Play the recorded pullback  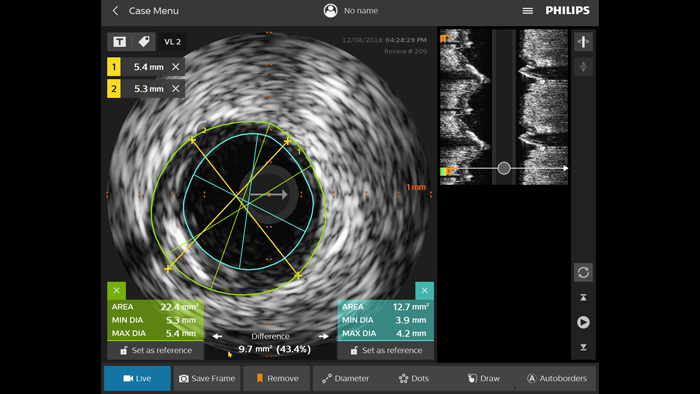pos(583,322)
